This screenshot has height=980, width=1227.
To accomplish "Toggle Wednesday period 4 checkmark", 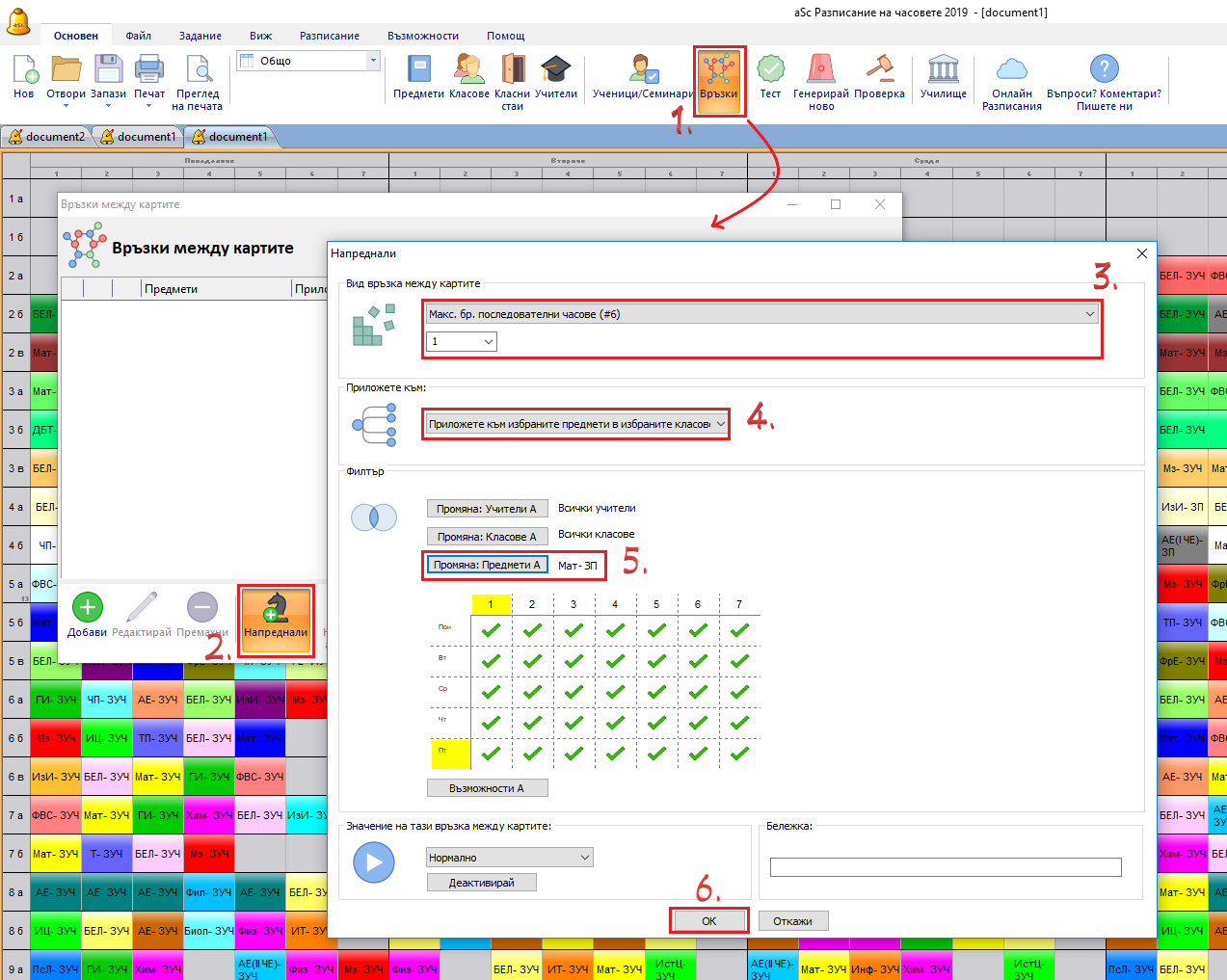I will (x=615, y=692).
